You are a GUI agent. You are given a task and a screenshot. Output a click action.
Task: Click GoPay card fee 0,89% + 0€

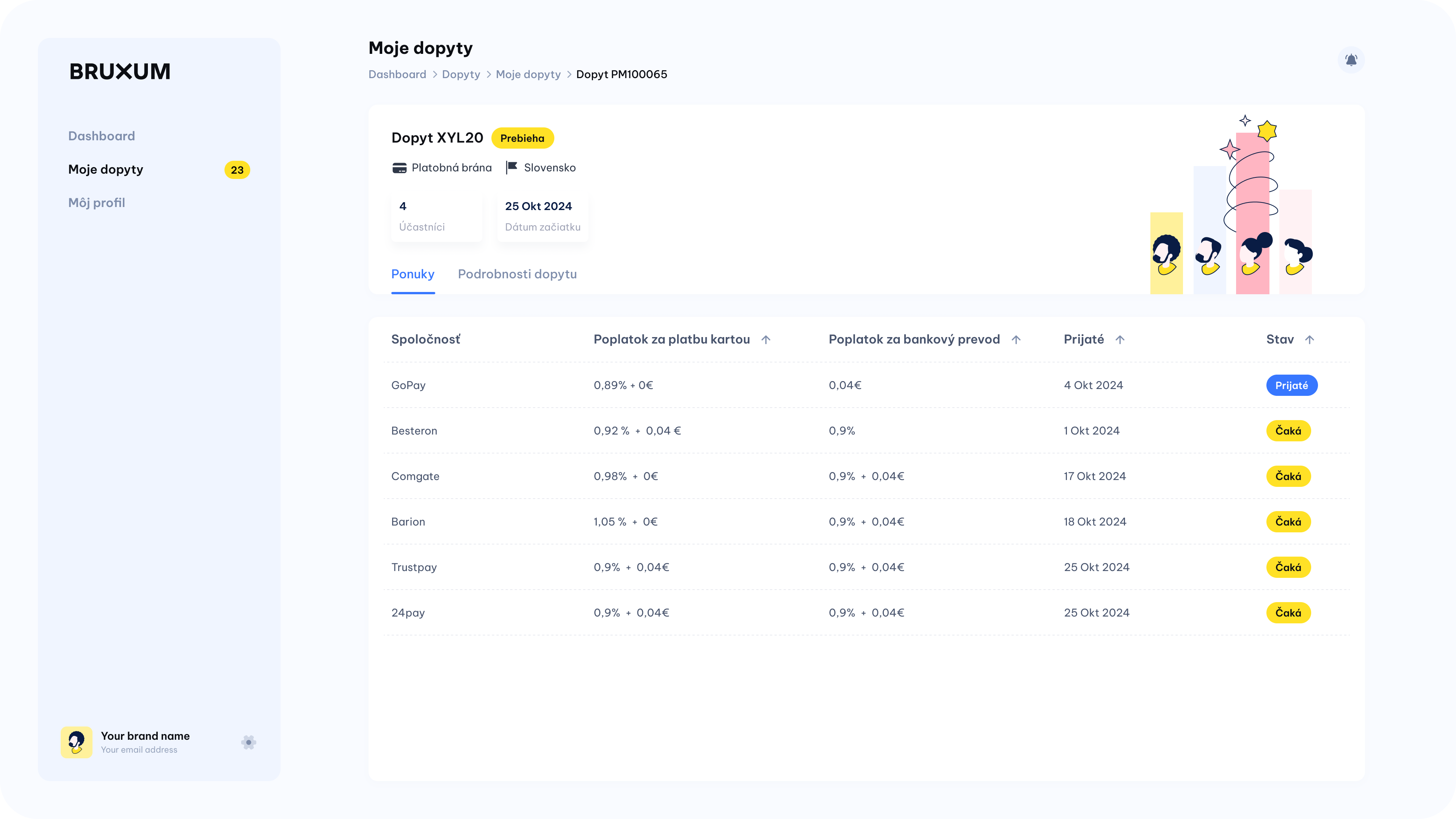(x=623, y=386)
